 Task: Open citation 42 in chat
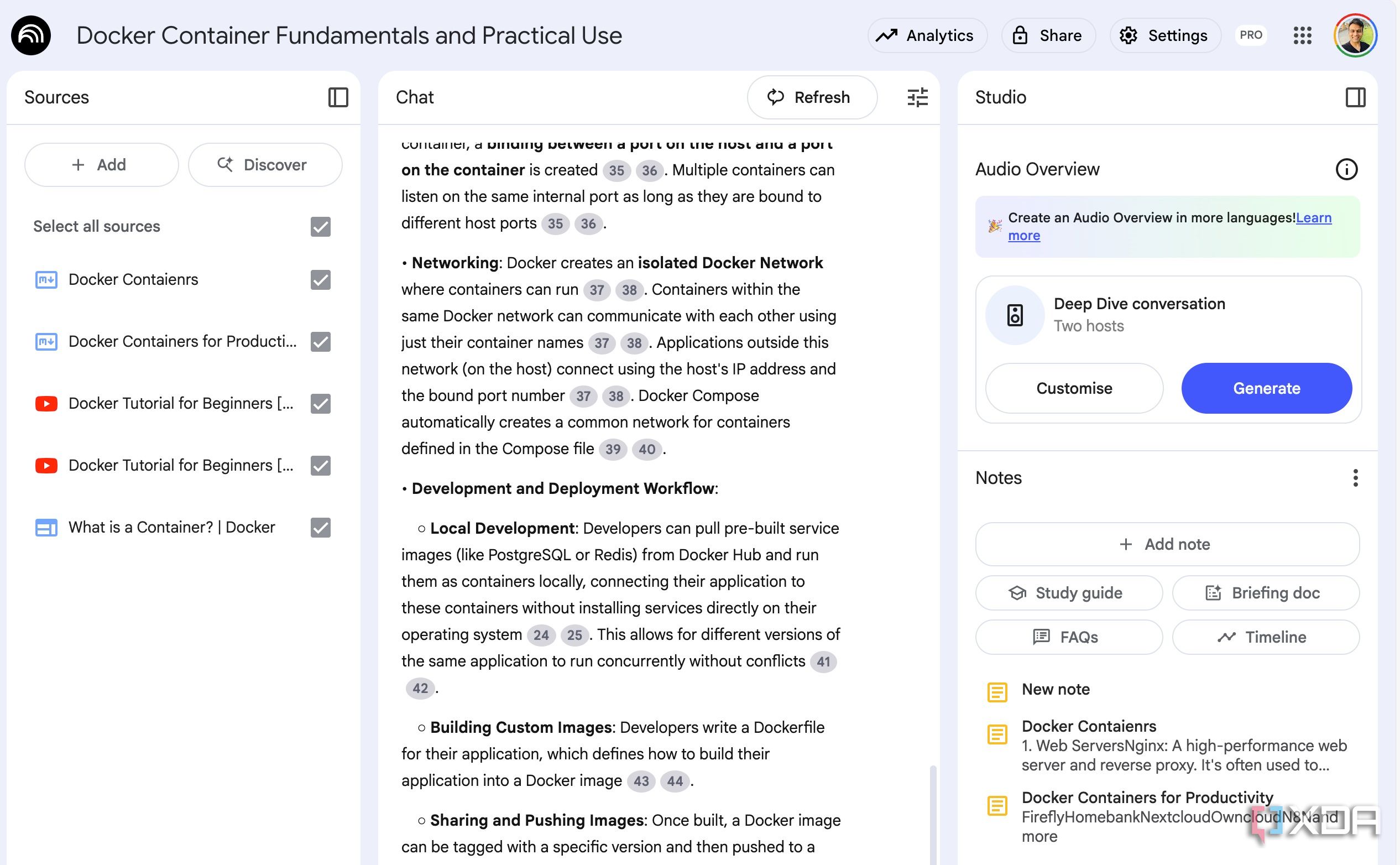click(x=420, y=688)
